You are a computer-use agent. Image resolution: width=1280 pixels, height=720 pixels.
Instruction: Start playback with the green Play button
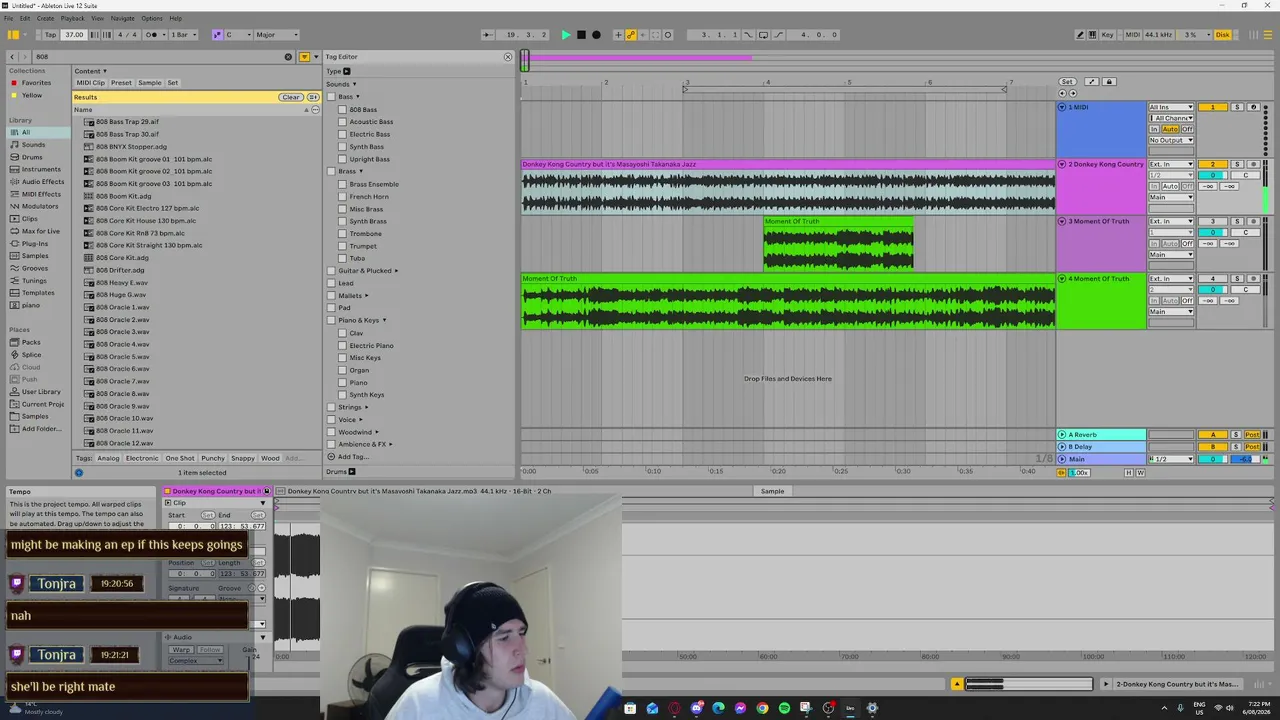[566, 35]
